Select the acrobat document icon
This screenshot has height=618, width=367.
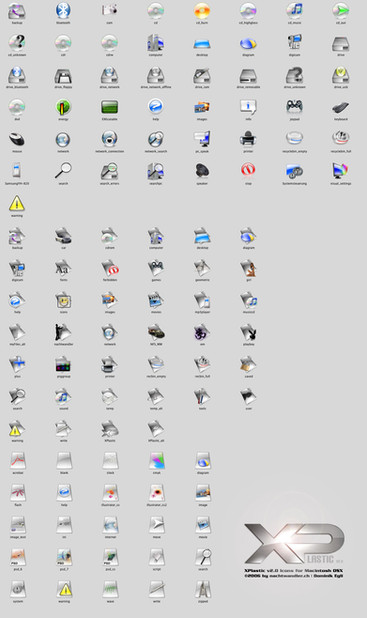(18, 460)
